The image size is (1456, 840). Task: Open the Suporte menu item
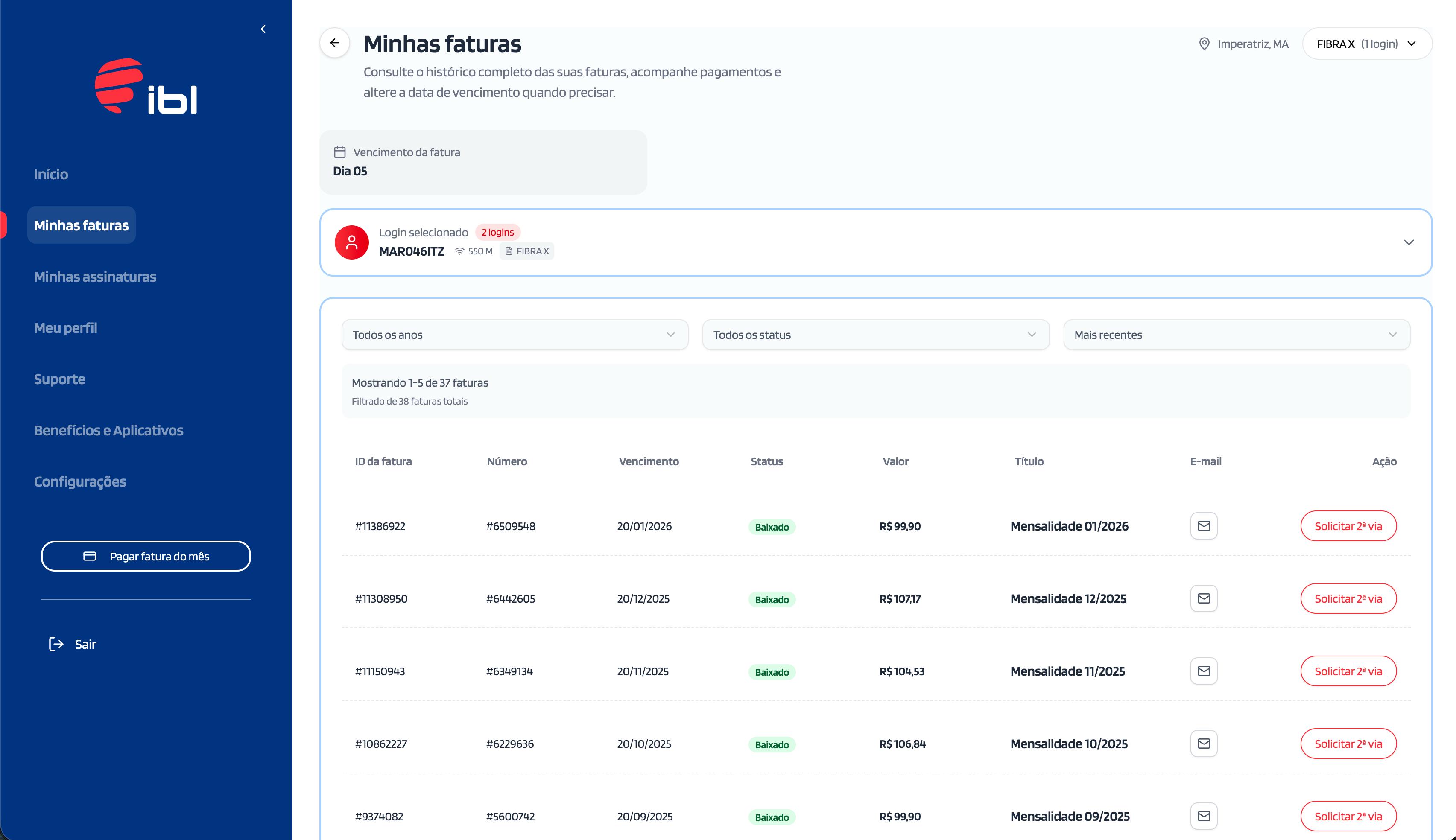click(59, 379)
